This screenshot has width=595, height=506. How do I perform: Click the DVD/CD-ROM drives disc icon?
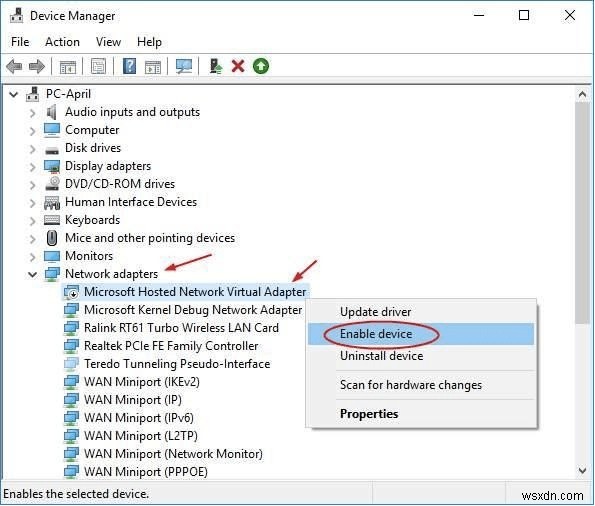[52, 184]
